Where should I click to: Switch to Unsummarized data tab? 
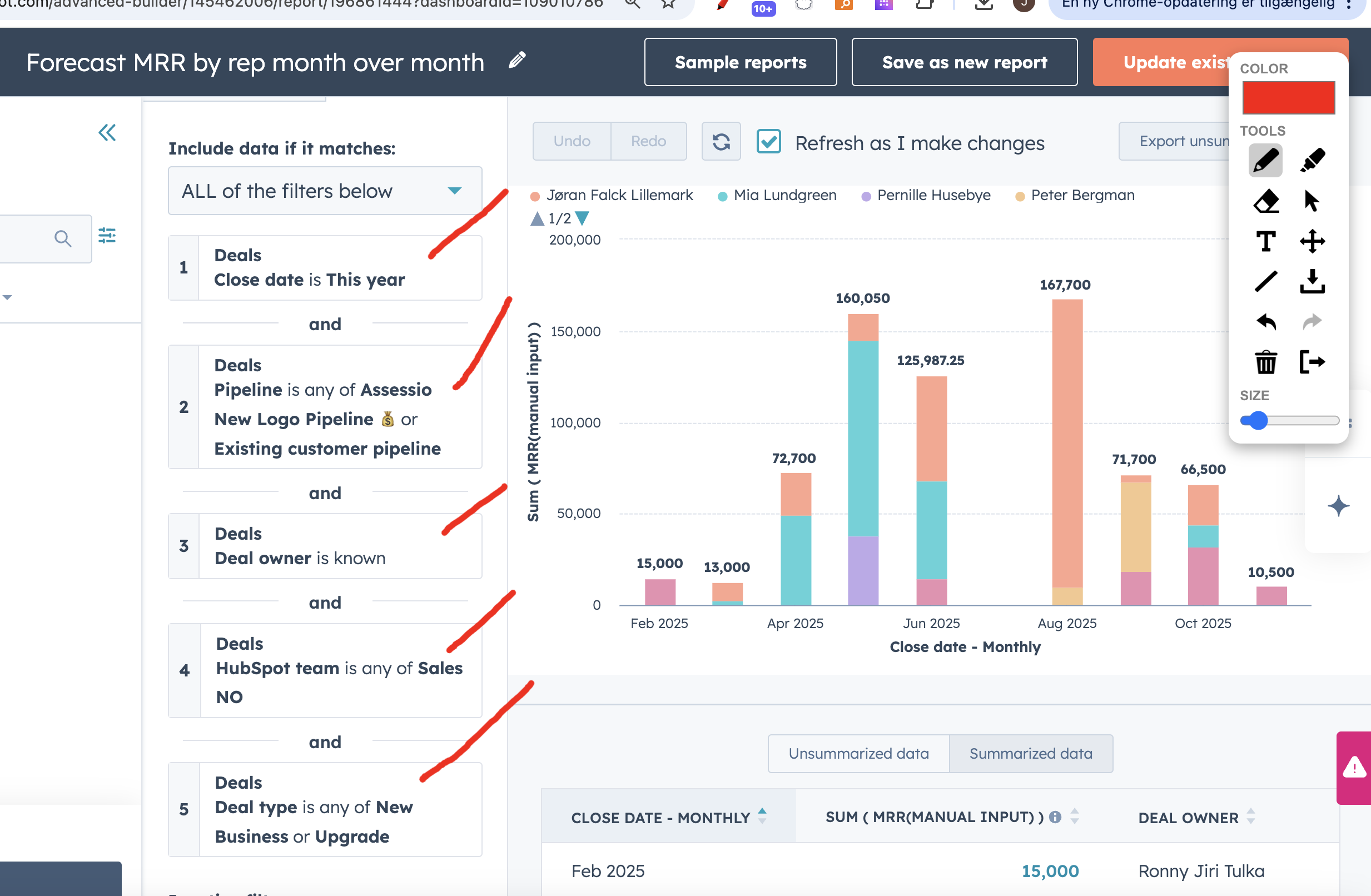(858, 754)
